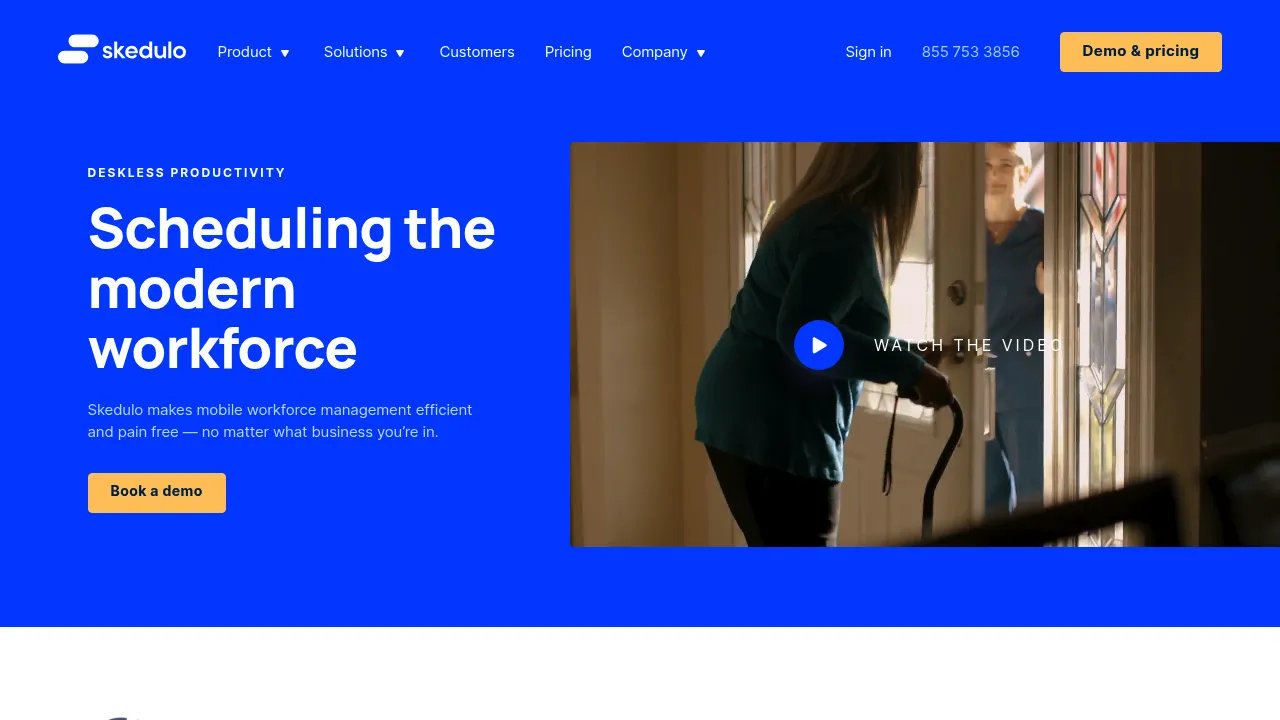The height and width of the screenshot is (720, 1280).
Task: Call phone number 855 753 3856
Action: pyautogui.click(x=971, y=52)
